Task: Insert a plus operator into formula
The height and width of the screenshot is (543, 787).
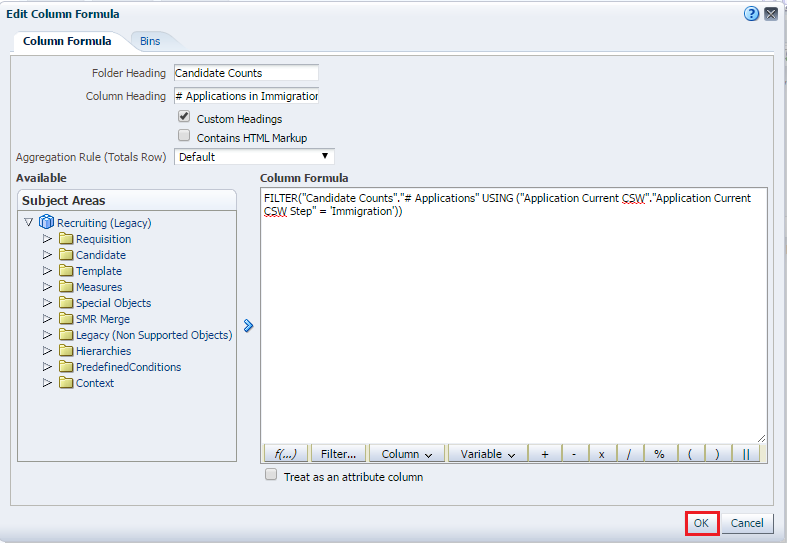Action: pos(545,454)
